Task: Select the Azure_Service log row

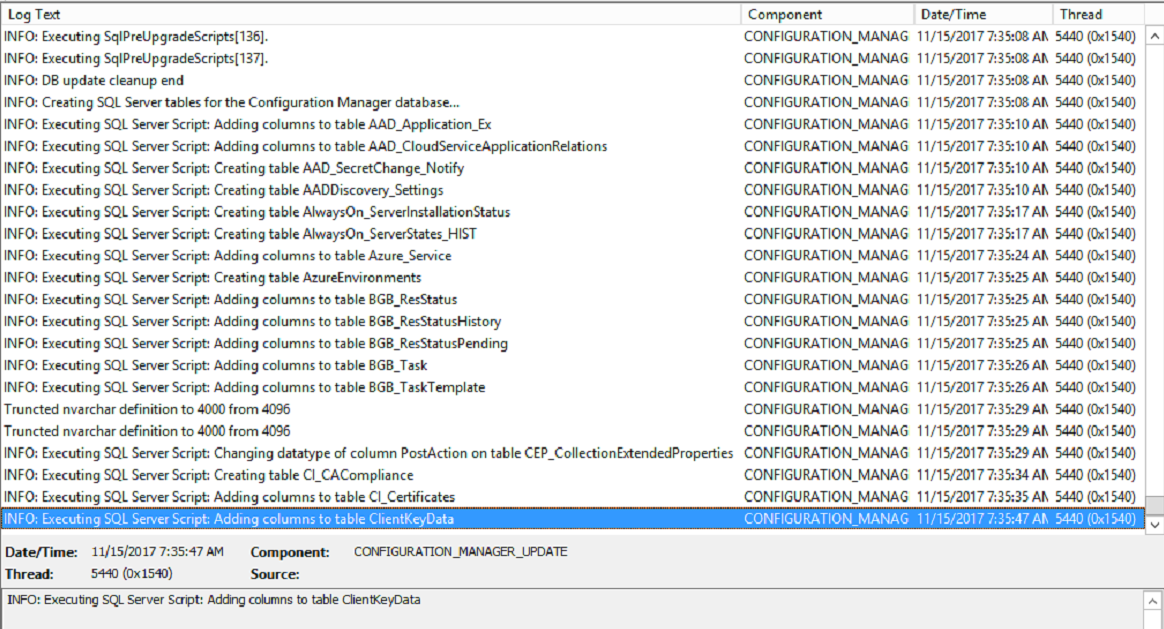Action: pyautogui.click(x=572, y=255)
